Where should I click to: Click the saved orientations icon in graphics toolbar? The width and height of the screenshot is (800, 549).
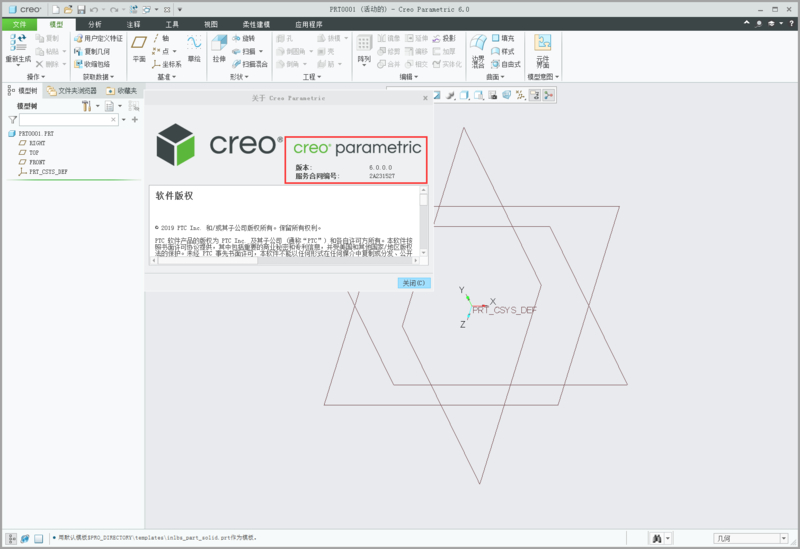coord(479,95)
